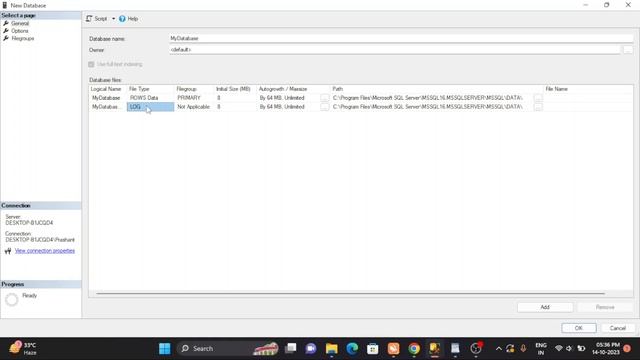Open the LOG file type cell dropdown
Image resolution: width=640 pixels, height=360 pixels.
pos(150,107)
